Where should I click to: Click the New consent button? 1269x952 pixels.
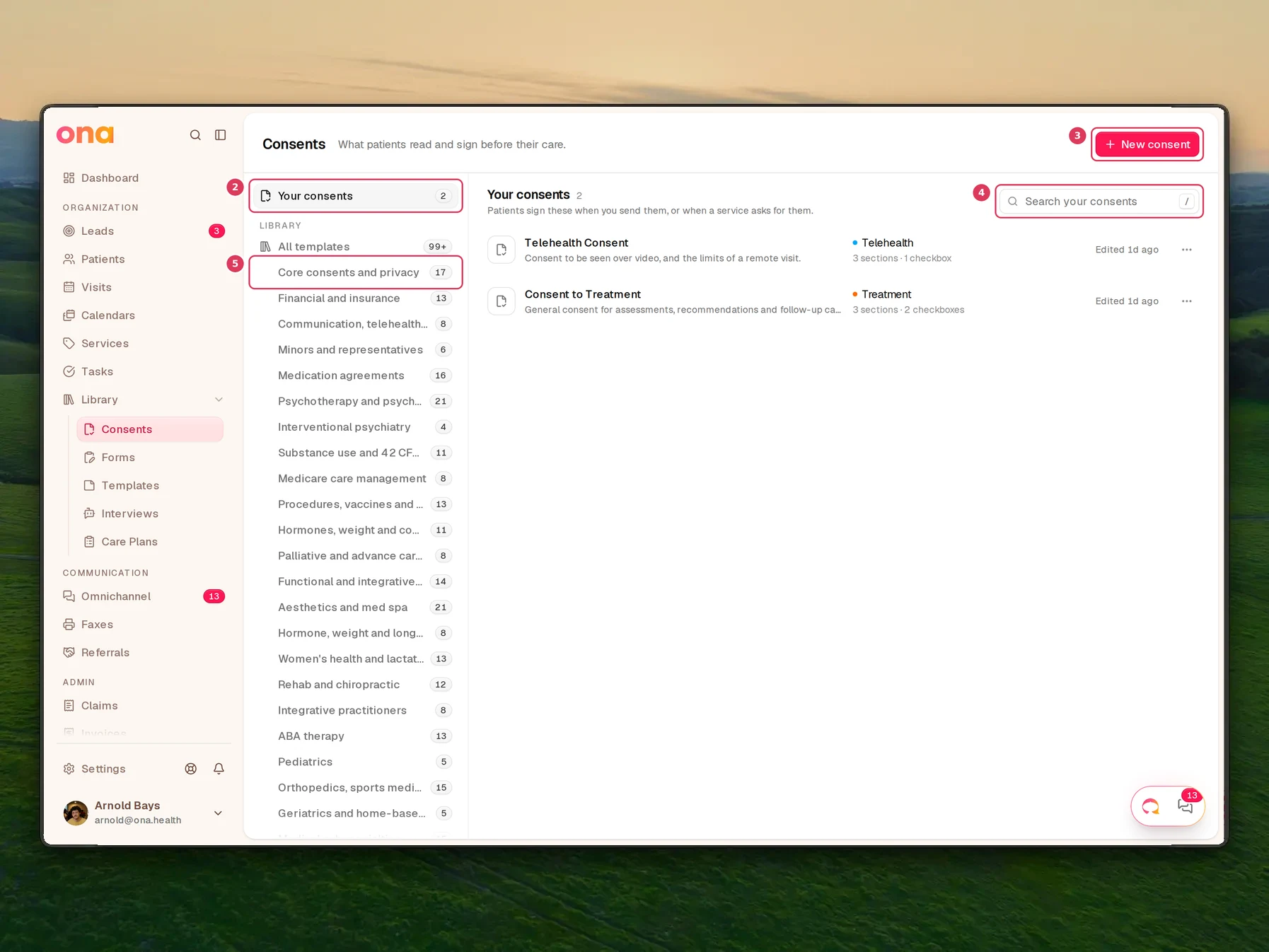tap(1147, 144)
